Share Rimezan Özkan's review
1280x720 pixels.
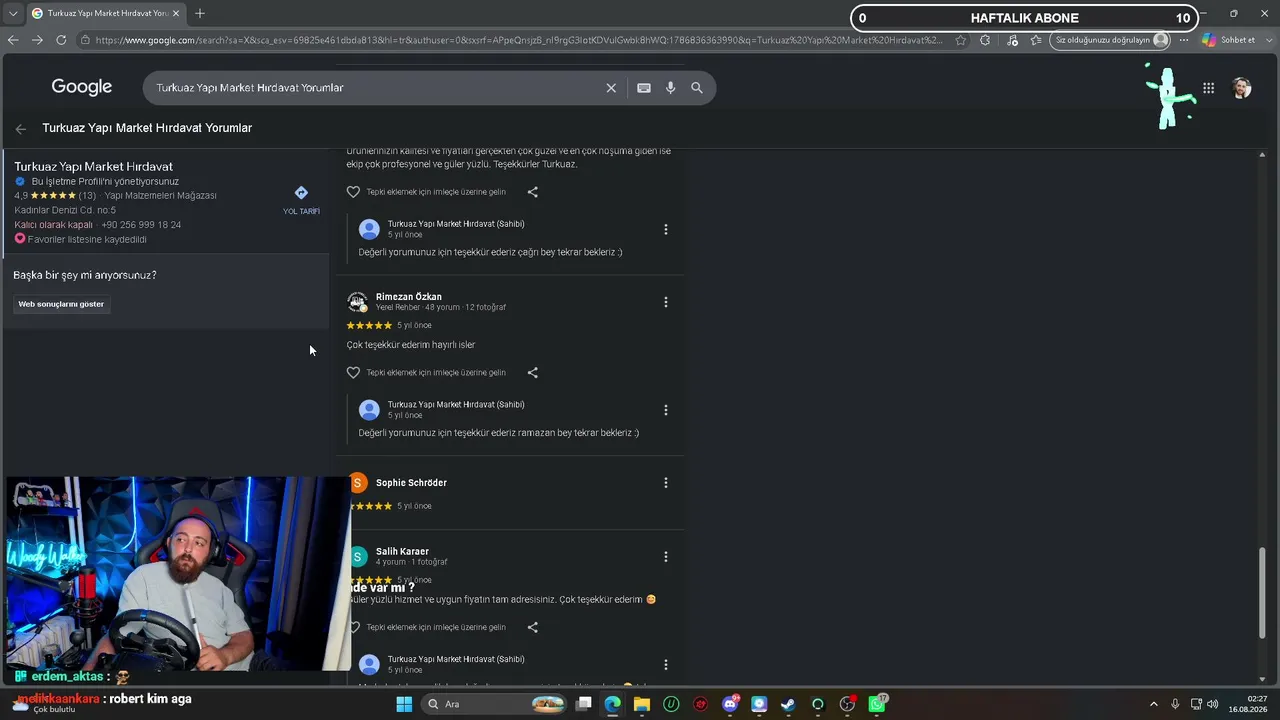click(532, 373)
